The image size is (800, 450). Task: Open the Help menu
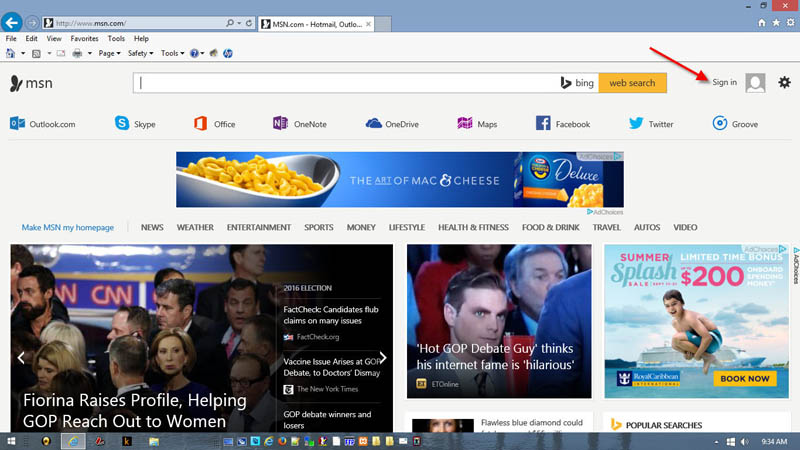tap(141, 39)
